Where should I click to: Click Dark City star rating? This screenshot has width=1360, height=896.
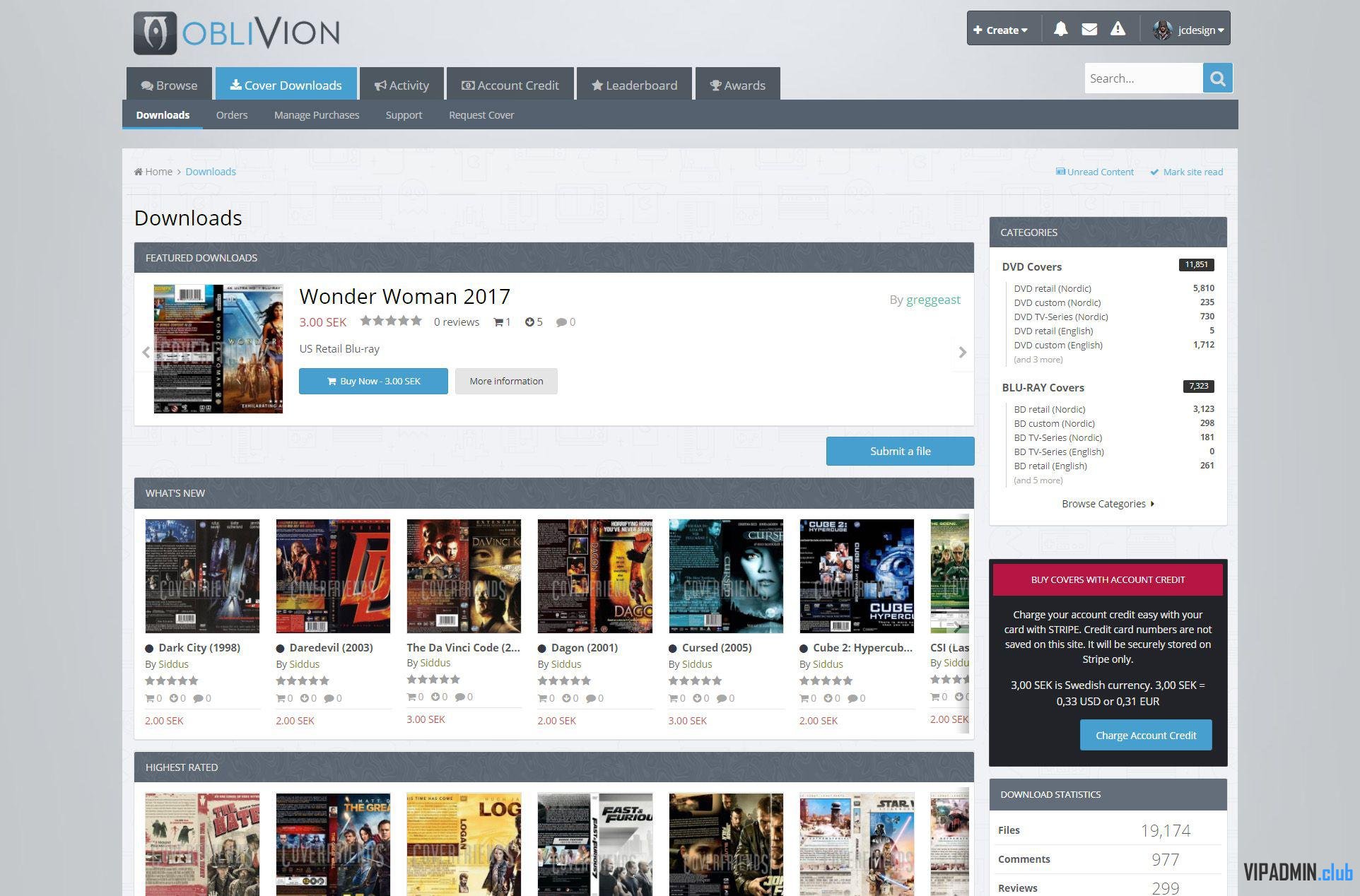pos(172,680)
